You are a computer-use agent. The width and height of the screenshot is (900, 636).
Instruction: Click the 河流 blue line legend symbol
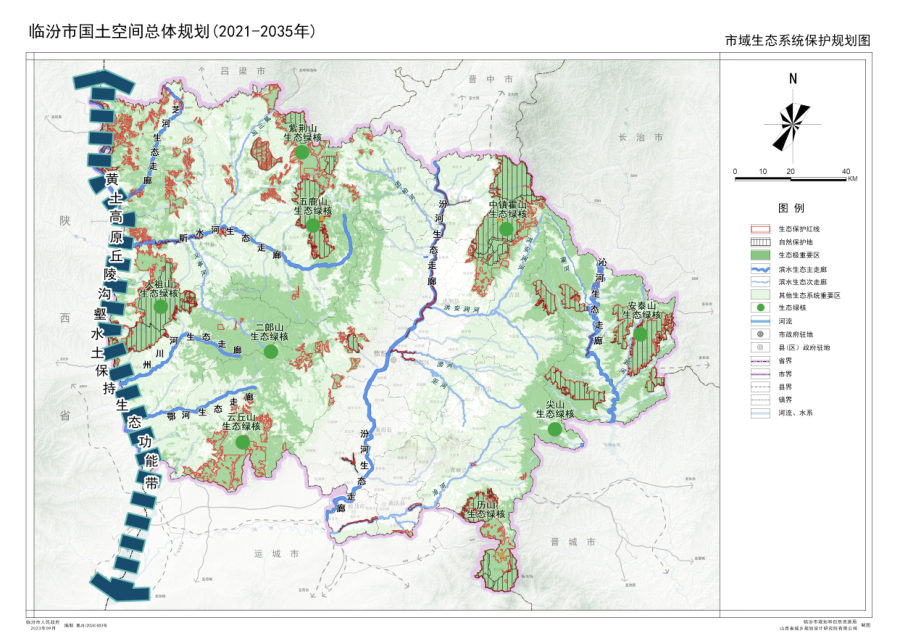tap(761, 321)
